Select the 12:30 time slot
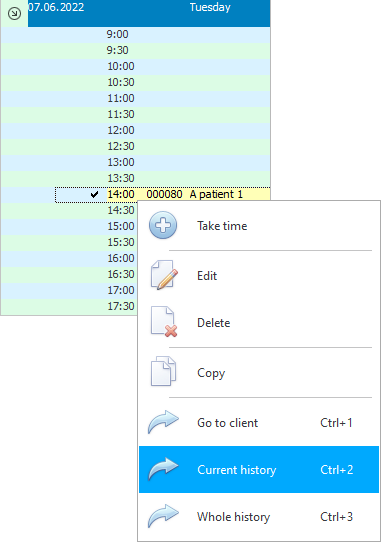 [x=135, y=146]
